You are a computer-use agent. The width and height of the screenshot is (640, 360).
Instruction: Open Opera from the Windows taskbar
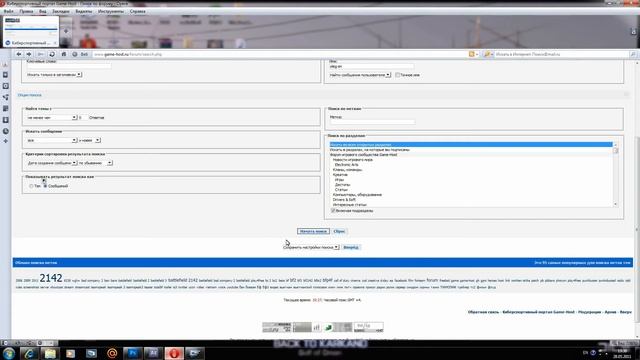(174, 353)
